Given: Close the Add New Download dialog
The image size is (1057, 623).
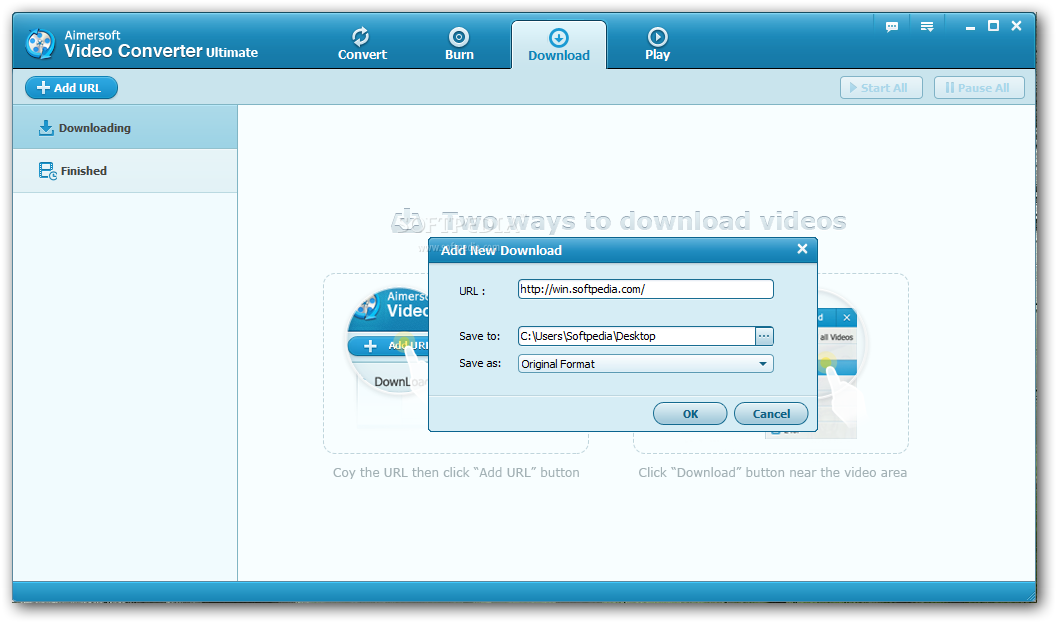Looking at the screenshot, I should (x=802, y=249).
